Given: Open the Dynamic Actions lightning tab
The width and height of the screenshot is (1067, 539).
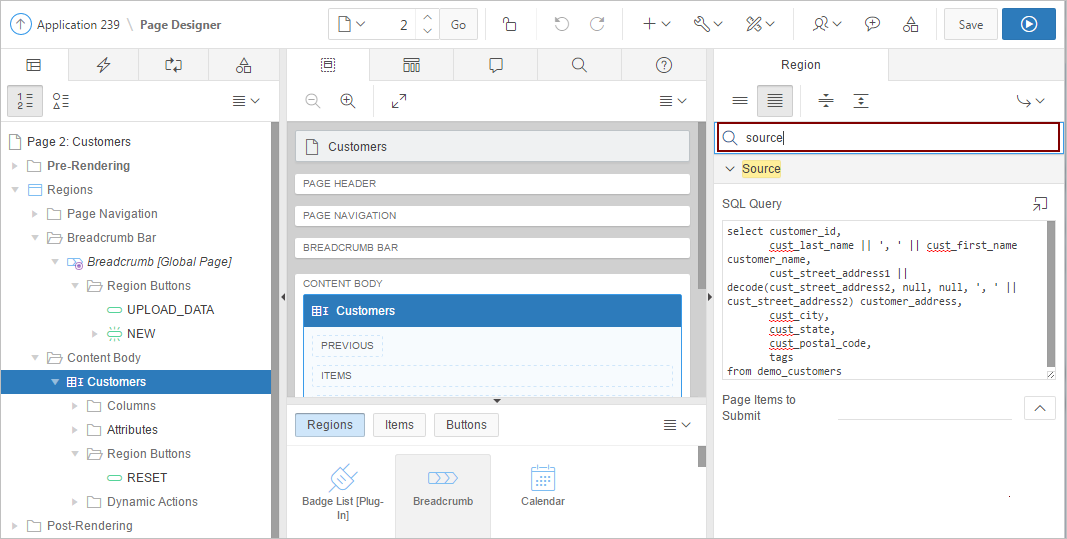Looking at the screenshot, I should tap(104, 65).
